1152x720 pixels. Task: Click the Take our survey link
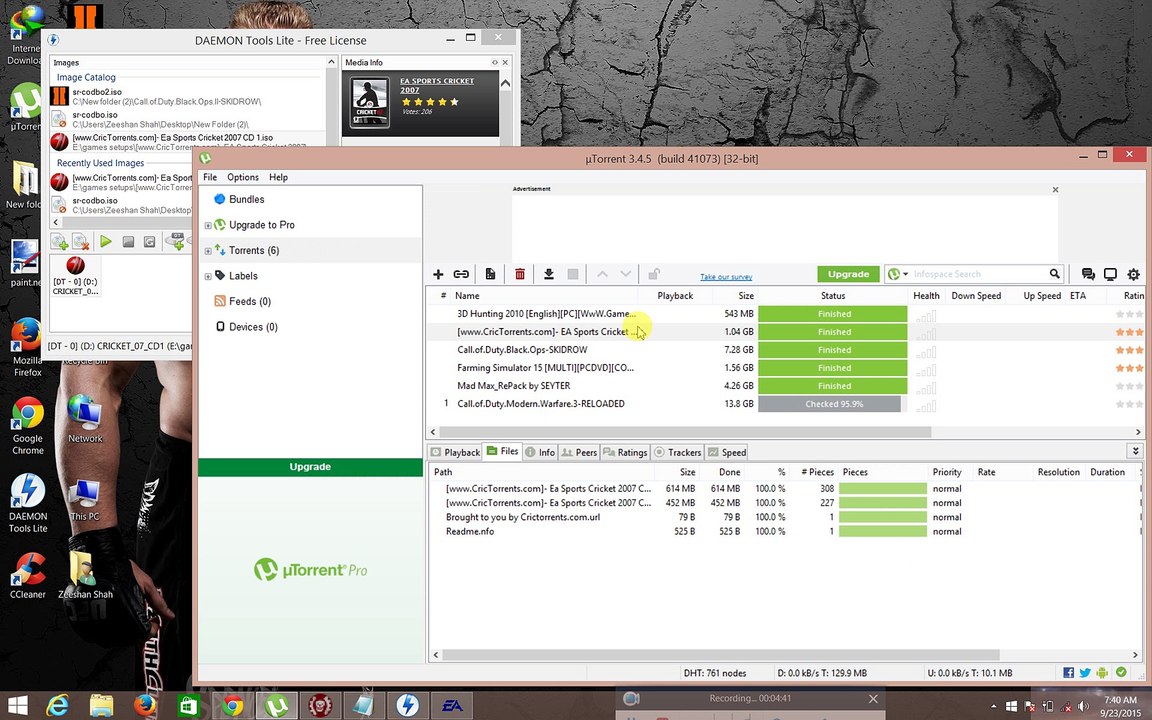726,277
